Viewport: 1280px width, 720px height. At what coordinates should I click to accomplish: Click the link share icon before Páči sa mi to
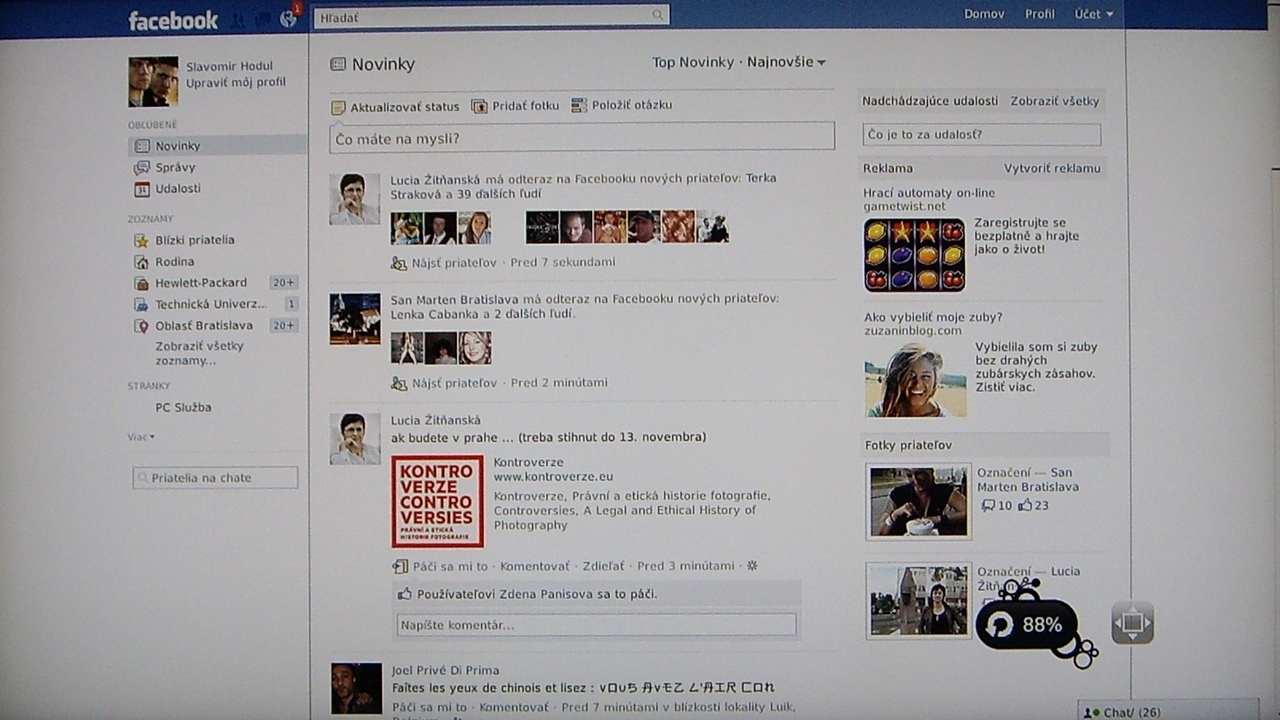coord(400,566)
